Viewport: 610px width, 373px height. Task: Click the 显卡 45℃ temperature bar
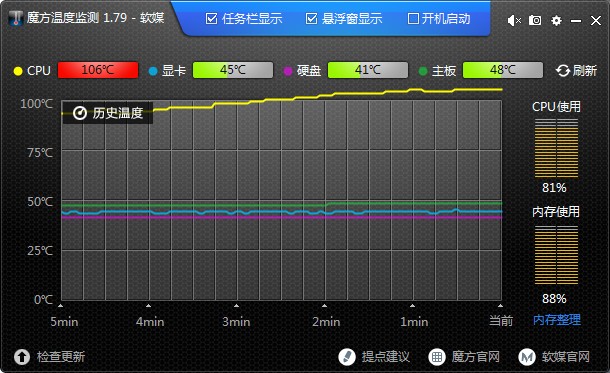click(233, 70)
